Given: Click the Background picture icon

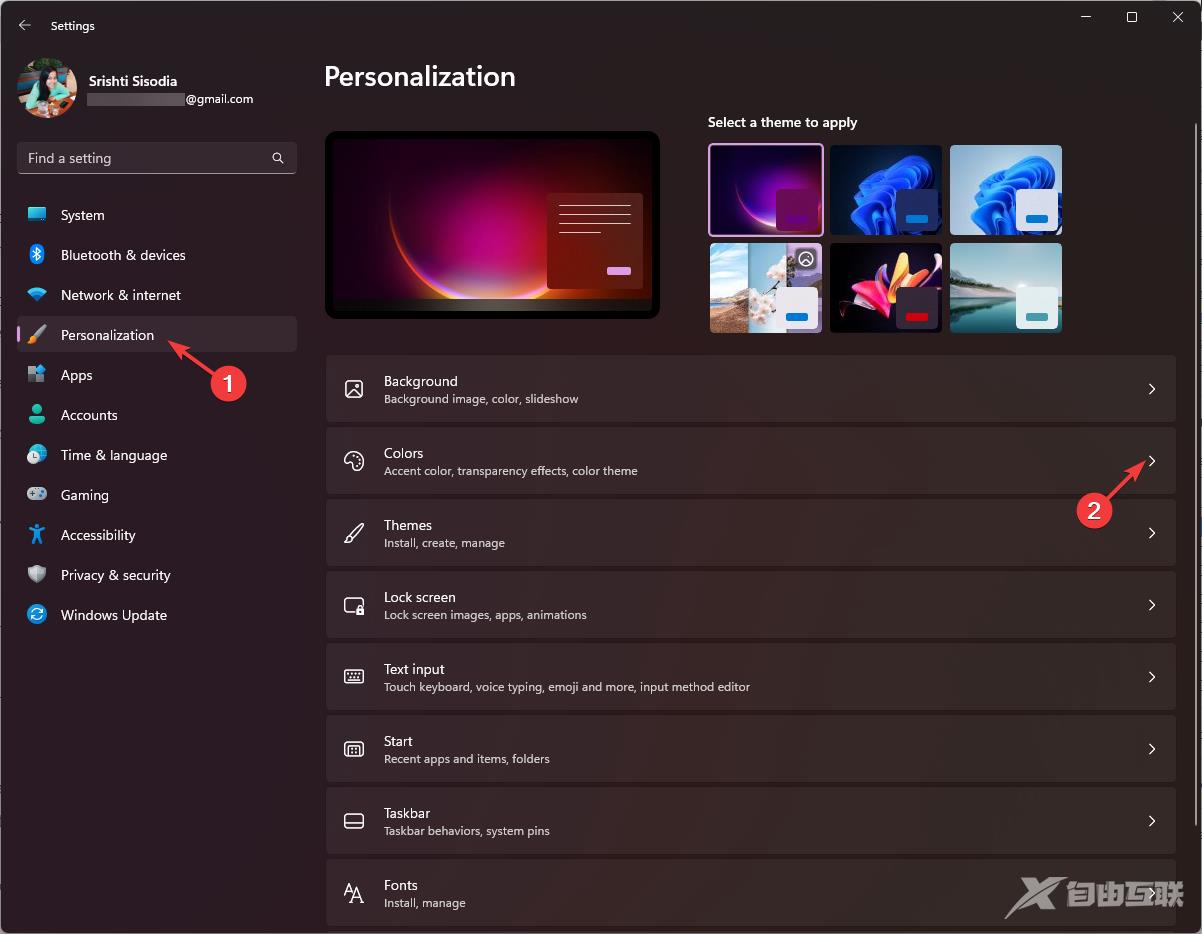Looking at the screenshot, I should tap(354, 389).
